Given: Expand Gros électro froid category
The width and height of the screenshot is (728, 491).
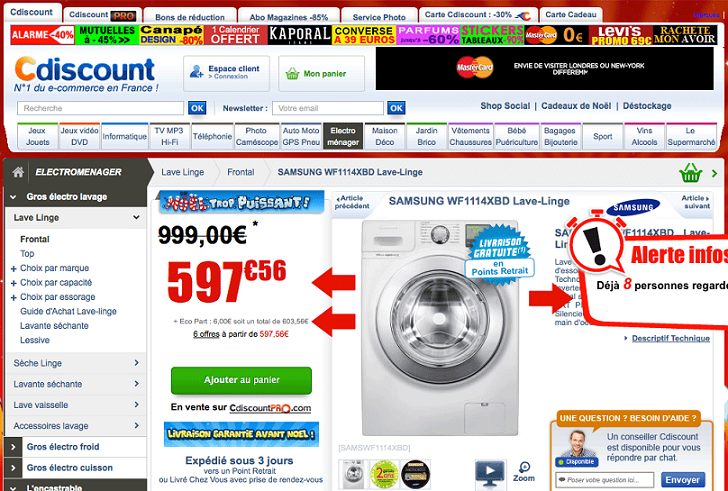Looking at the screenshot, I should [x=63, y=447].
